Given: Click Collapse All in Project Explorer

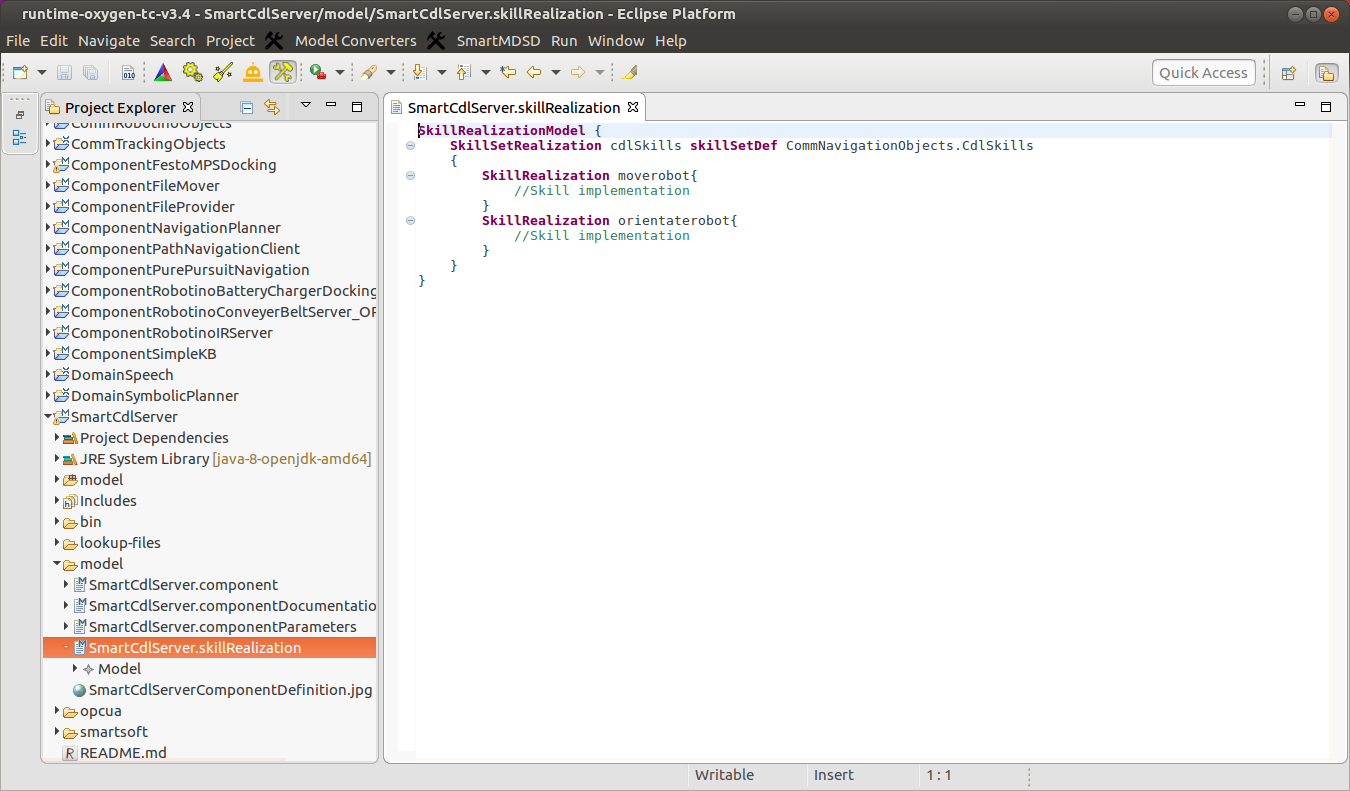Looking at the screenshot, I should pyautogui.click(x=247, y=107).
